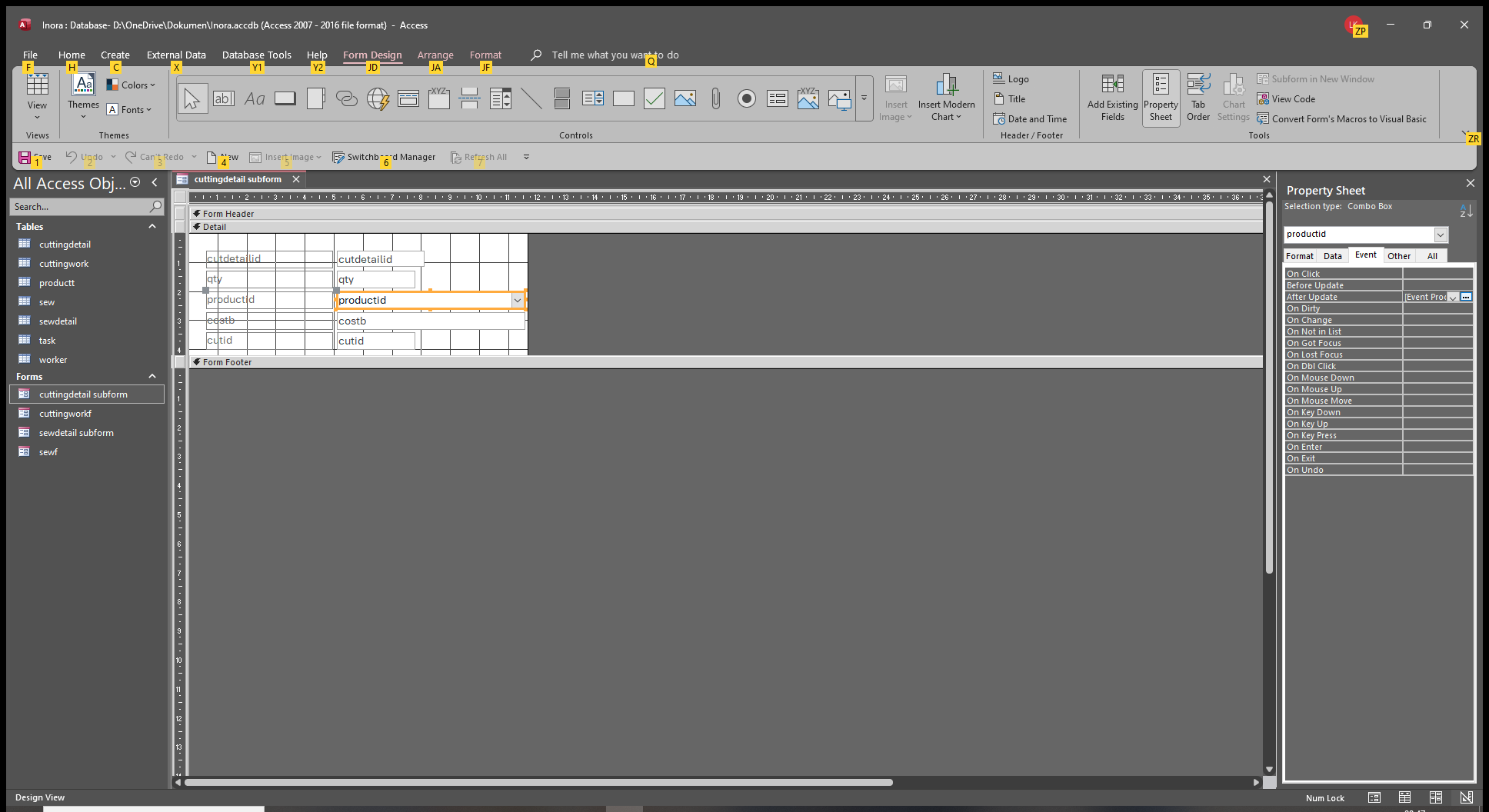Click View Code in Tools group

[1293, 99]
